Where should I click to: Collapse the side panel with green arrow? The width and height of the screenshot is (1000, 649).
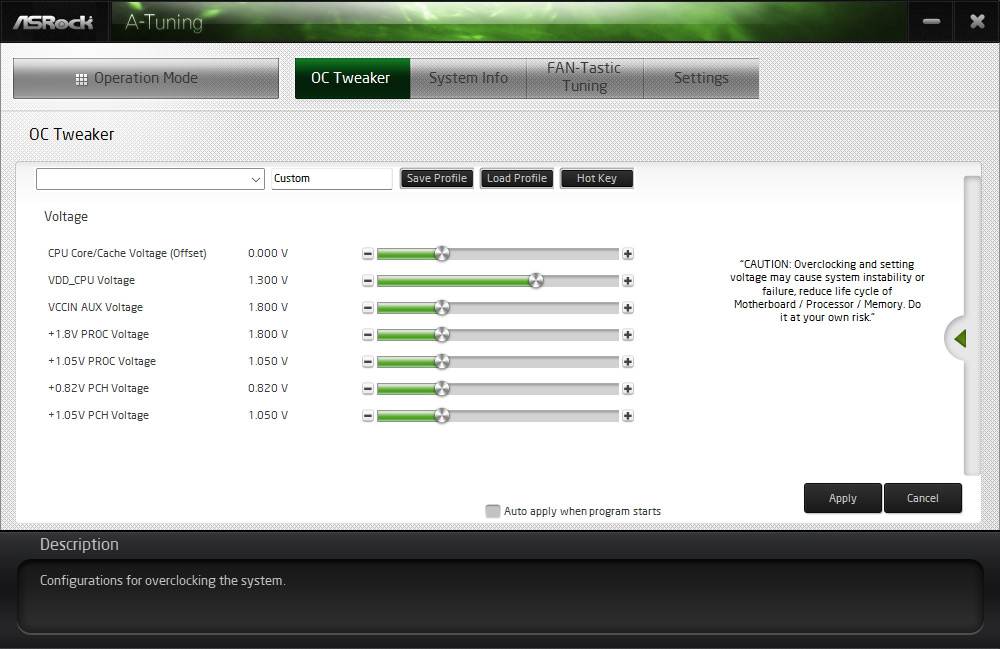[x=959, y=339]
